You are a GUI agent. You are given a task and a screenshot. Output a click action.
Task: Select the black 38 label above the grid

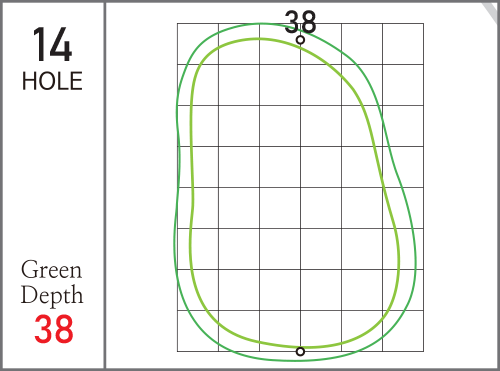pos(300,22)
